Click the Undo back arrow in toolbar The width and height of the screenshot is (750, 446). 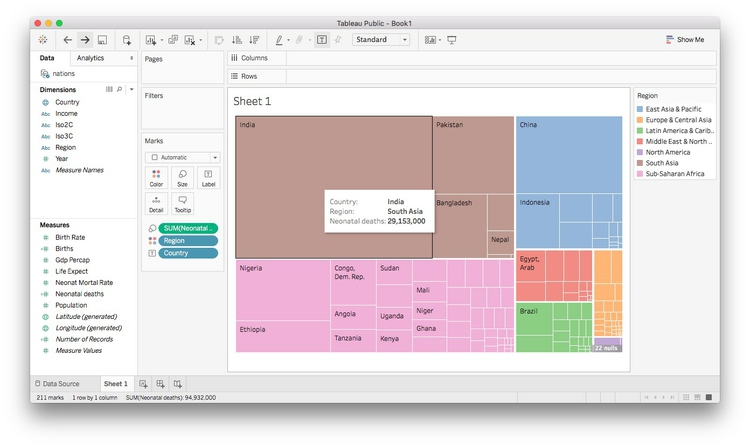click(67, 40)
